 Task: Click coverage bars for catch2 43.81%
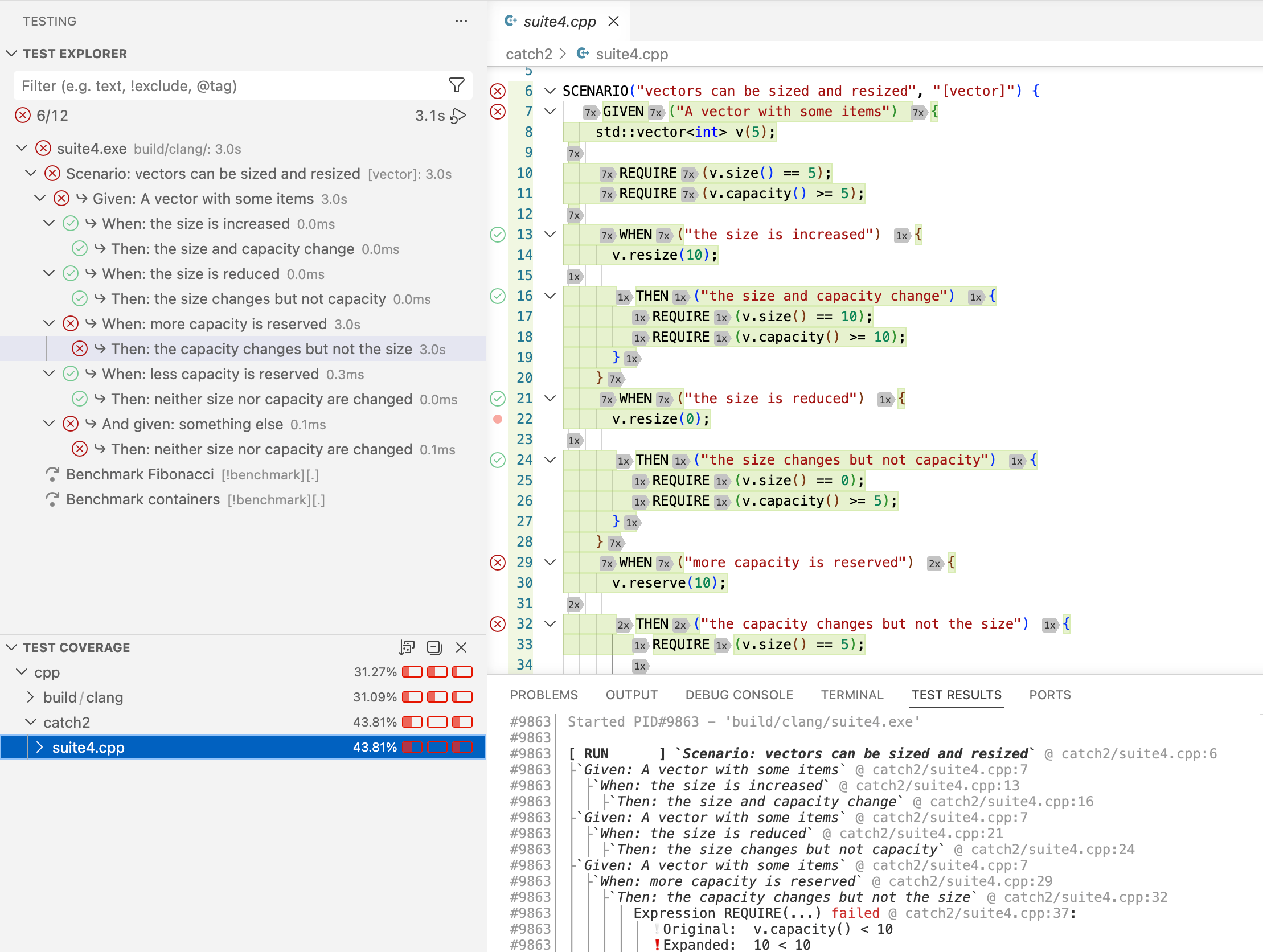tap(437, 722)
